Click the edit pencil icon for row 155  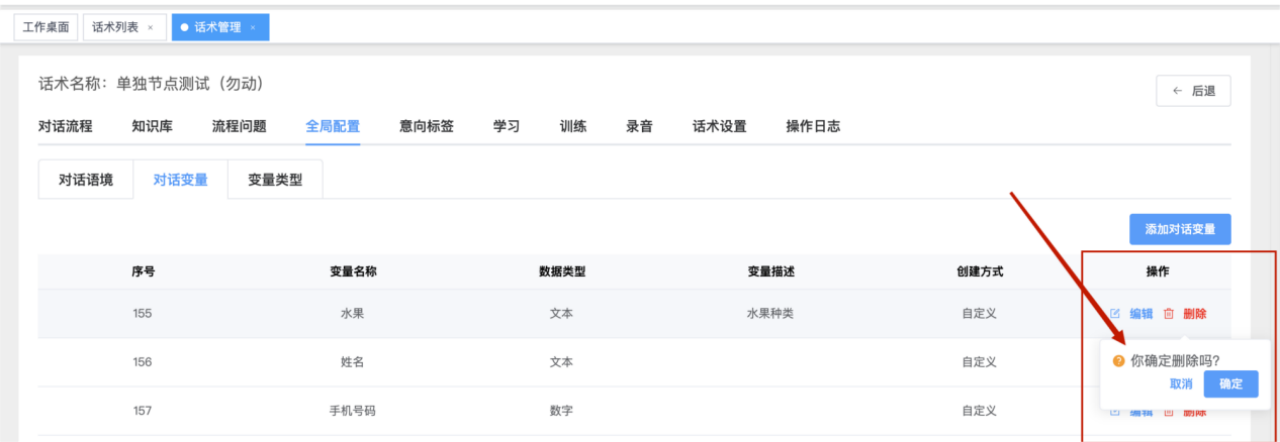[x=1115, y=313]
